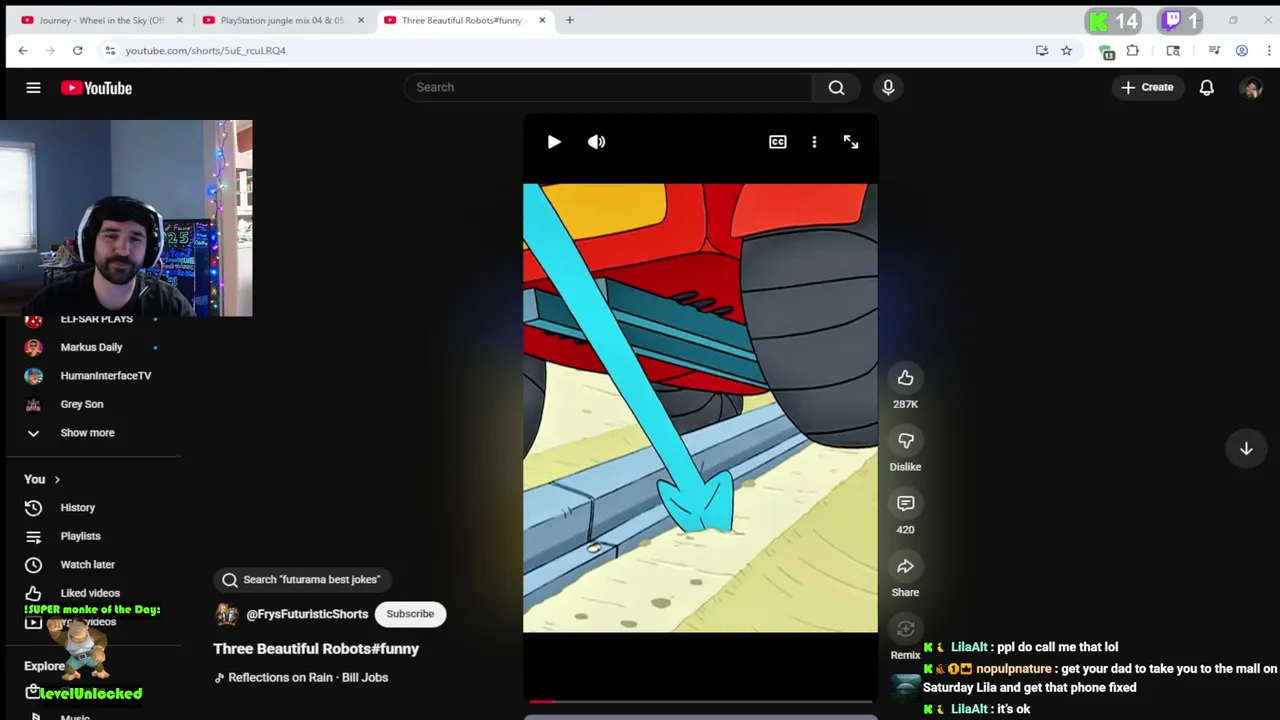Click the site info icon by the URL

tap(110, 50)
